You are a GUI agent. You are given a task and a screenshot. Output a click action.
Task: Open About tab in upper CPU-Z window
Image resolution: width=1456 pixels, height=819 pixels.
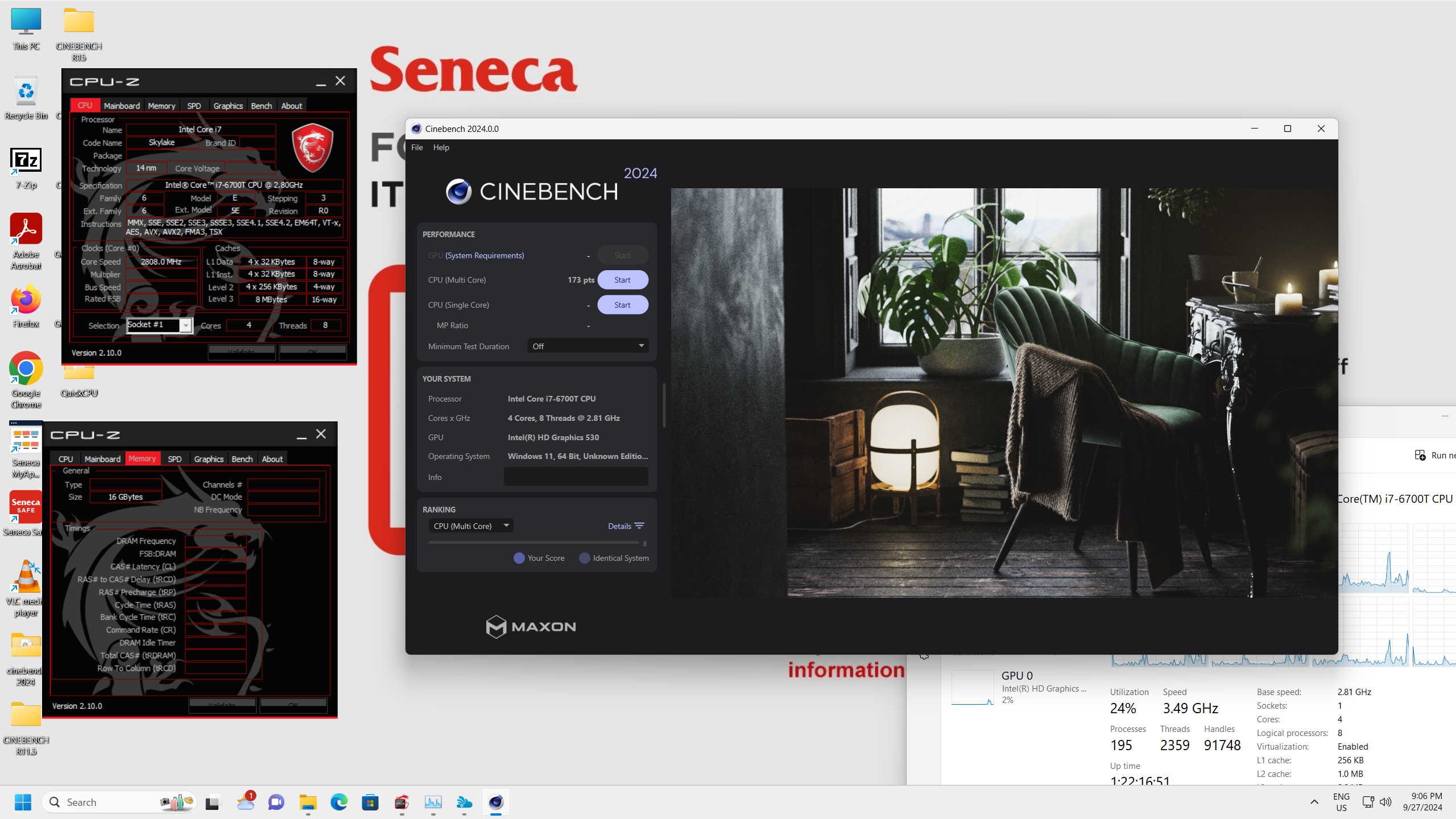[x=292, y=106]
